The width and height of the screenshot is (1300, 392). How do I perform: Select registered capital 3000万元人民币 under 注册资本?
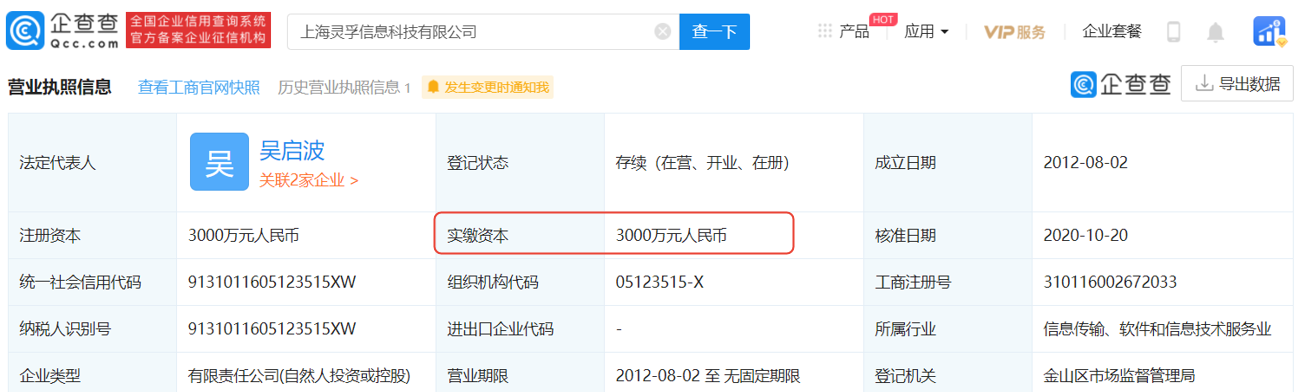click(x=243, y=236)
